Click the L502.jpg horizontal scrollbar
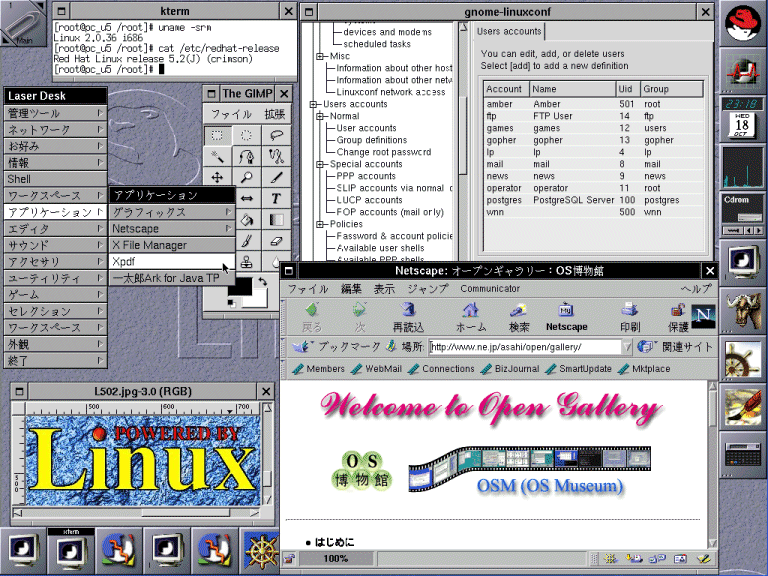Viewport: 768px width, 576px height. [x=136, y=513]
